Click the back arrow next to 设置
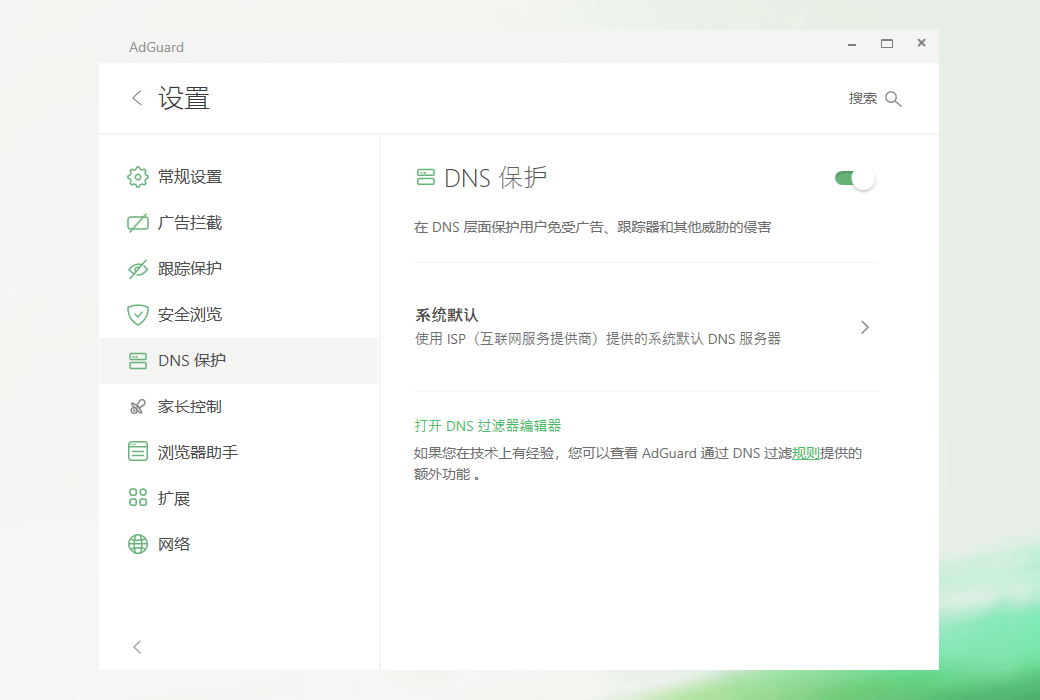The image size is (1040, 700). (x=137, y=97)
